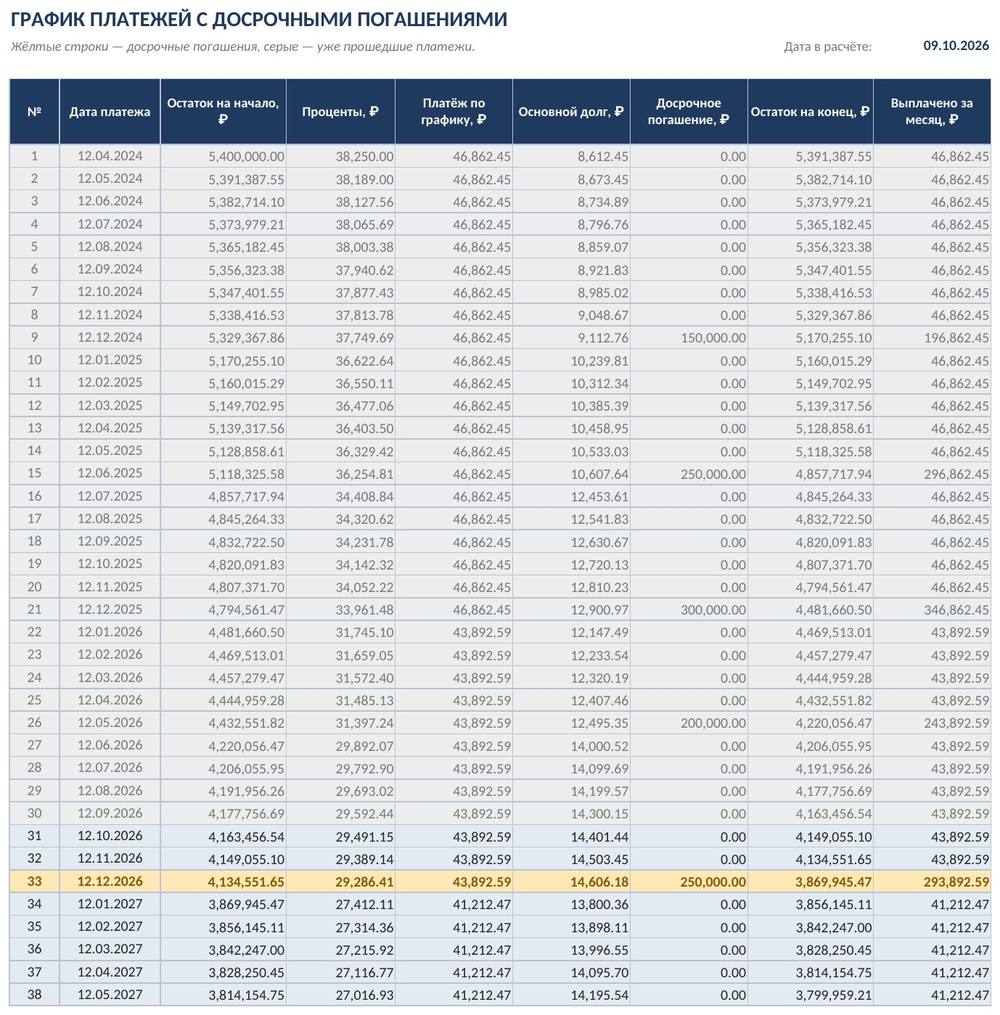The height and width of the screenshot is (1015, 1000).
Task: Select date cell 12.04.2024
Action: point(109,156)
